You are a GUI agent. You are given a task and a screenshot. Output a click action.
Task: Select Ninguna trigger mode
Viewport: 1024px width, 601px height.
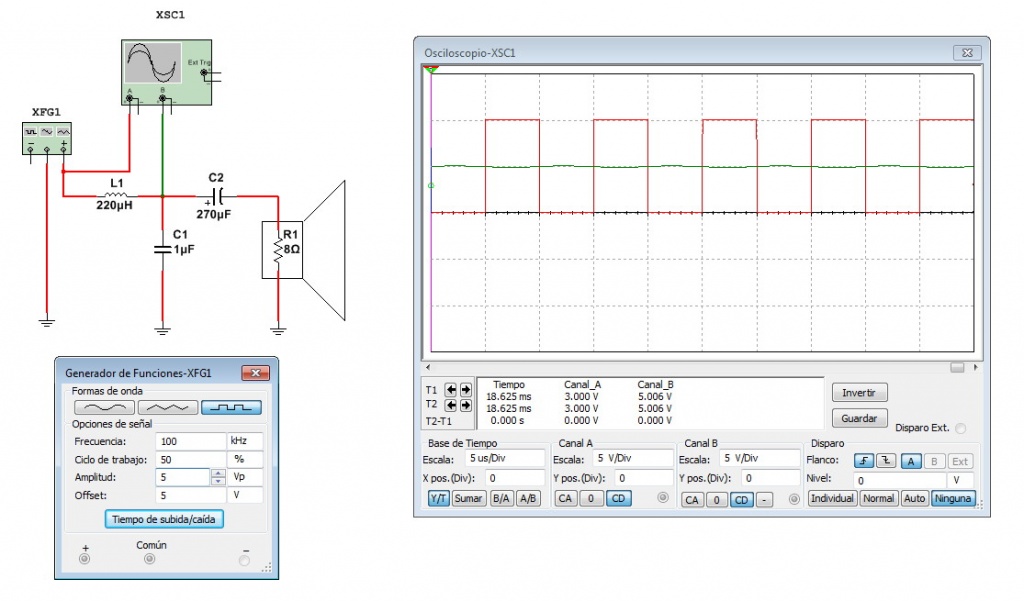[952, 499]
